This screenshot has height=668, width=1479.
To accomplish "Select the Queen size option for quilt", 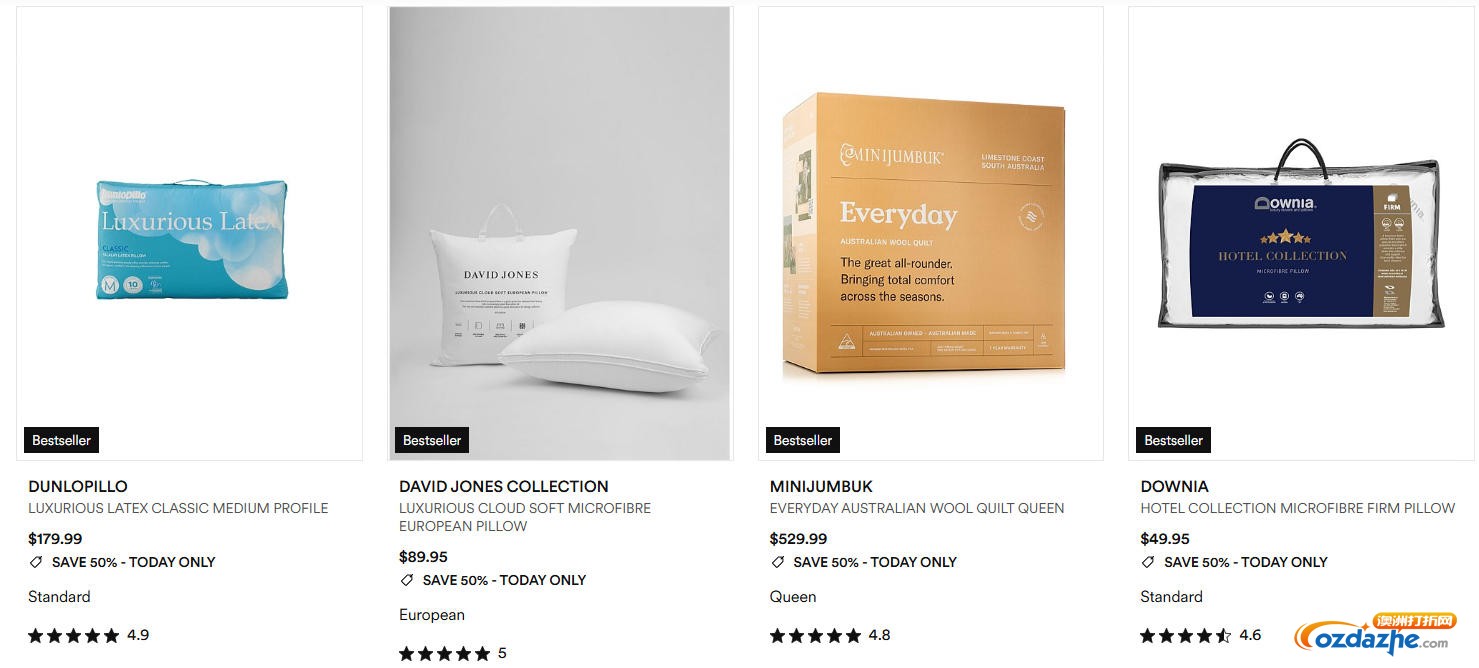I will (x=793, y=597).
